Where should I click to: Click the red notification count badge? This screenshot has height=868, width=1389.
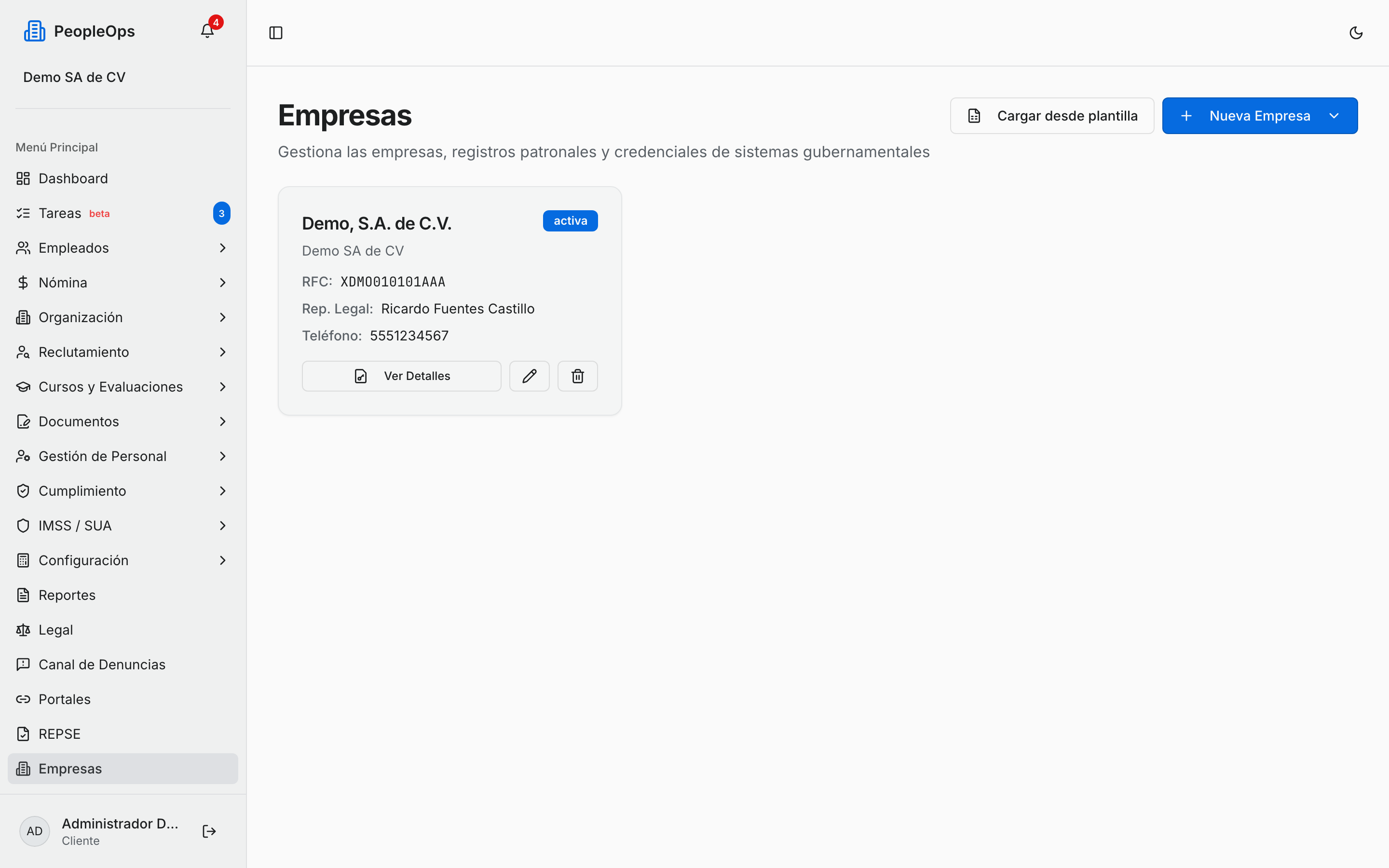point(216,22)
